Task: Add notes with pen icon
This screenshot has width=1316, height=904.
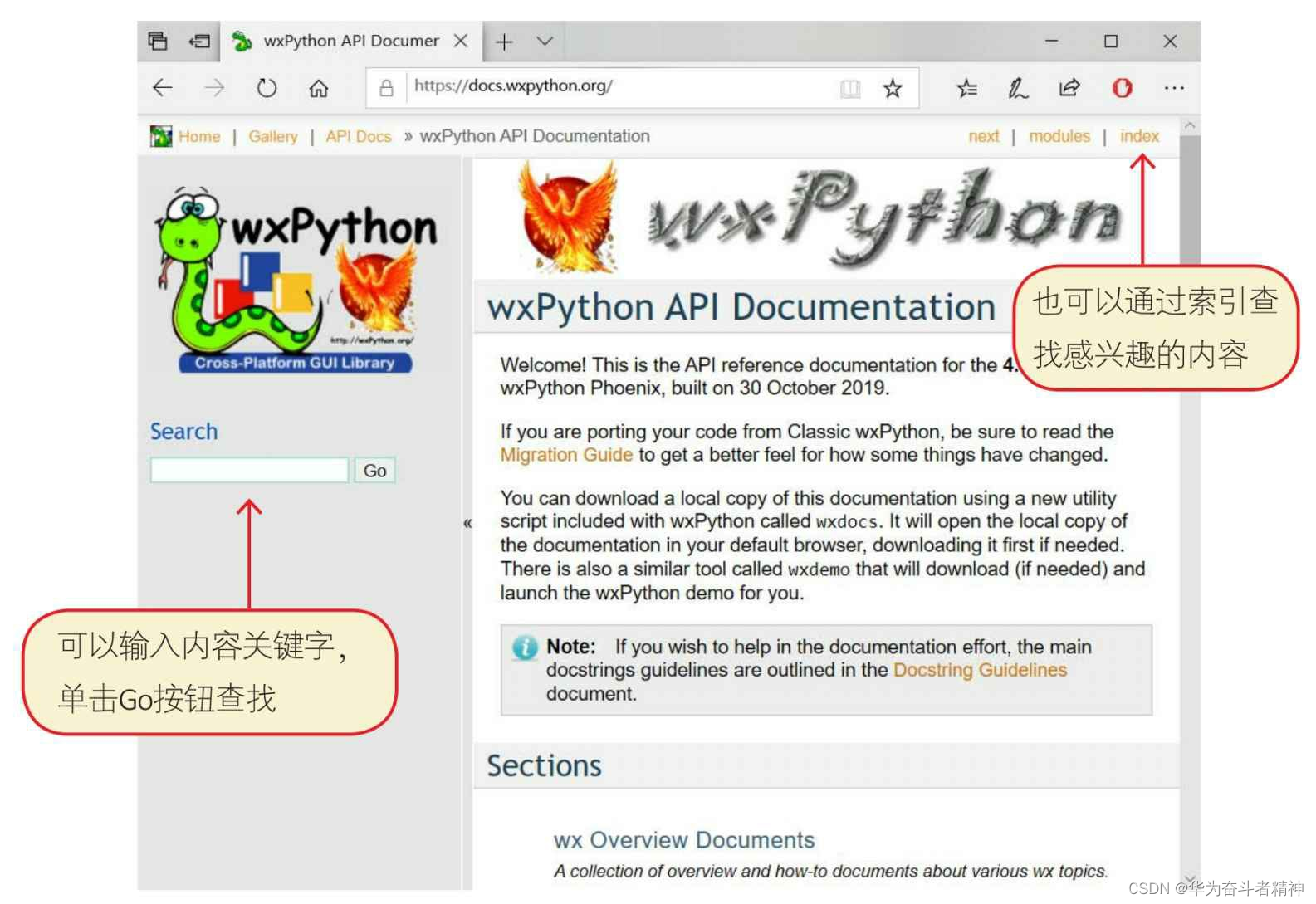Action: (1018, 88)
